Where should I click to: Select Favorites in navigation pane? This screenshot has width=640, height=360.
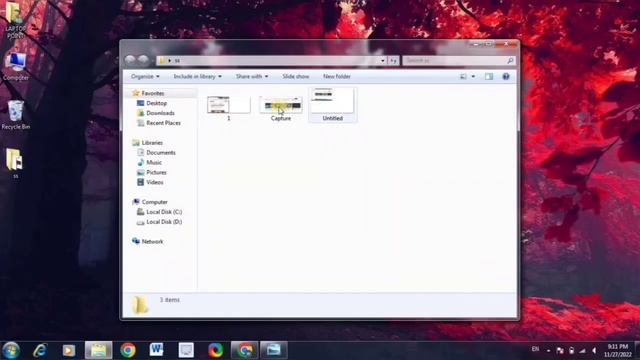pyautogui.click(x=153, y=93)
